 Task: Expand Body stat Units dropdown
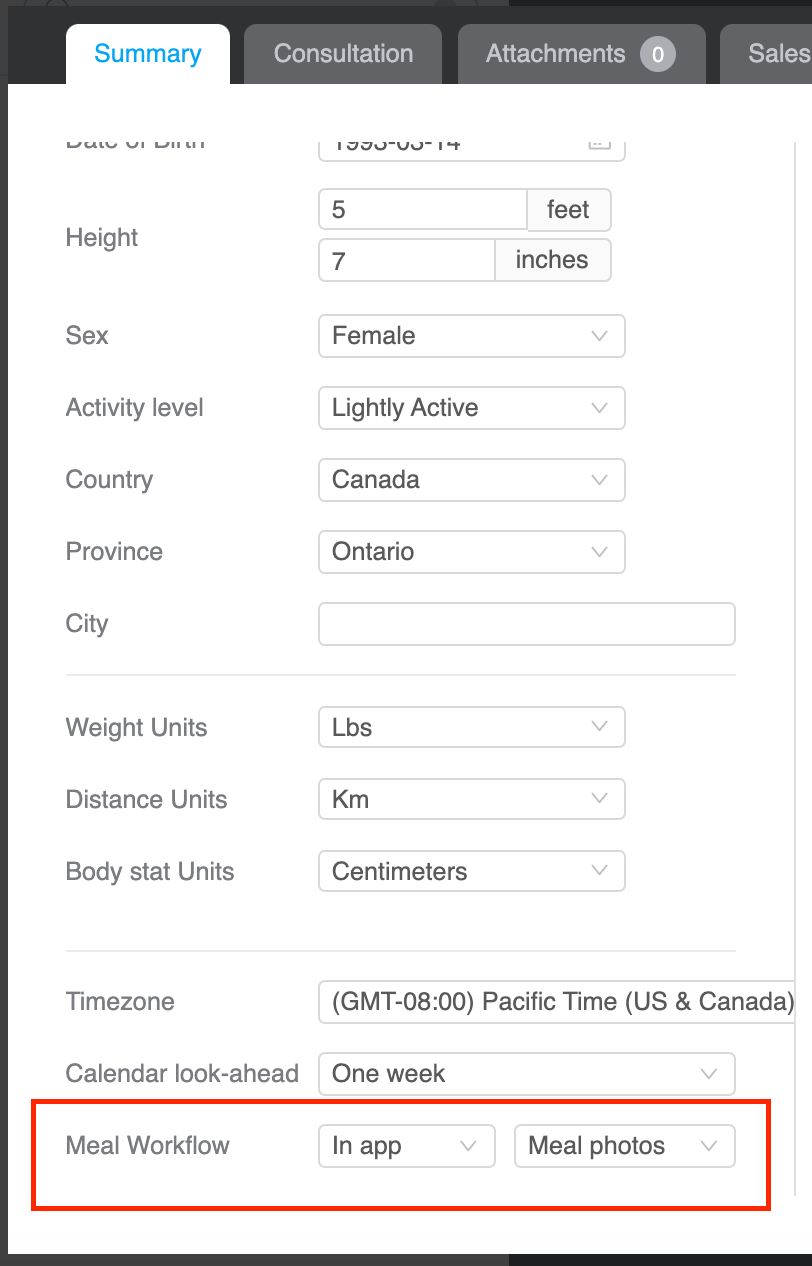(x=472, y=872)
